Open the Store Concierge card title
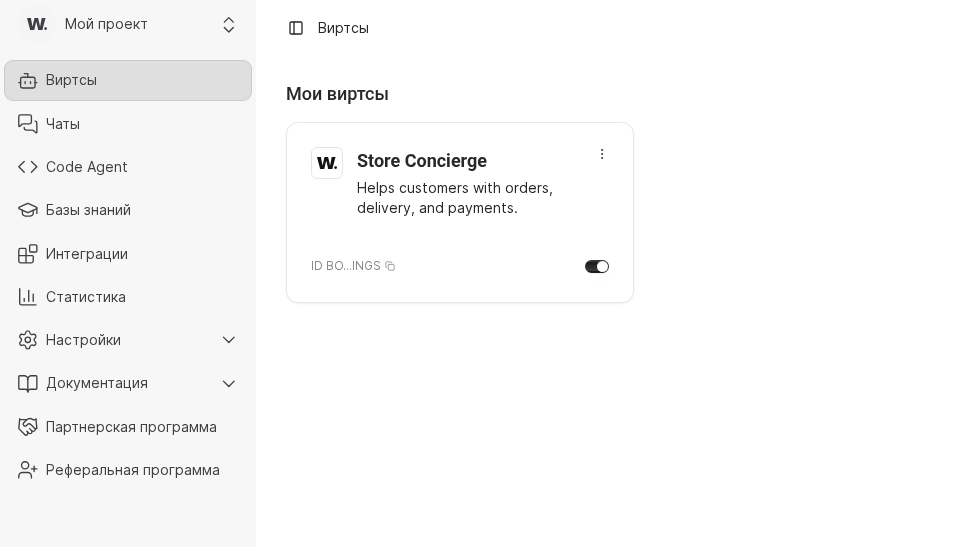 pyautogui.click(x=422, y=161)
